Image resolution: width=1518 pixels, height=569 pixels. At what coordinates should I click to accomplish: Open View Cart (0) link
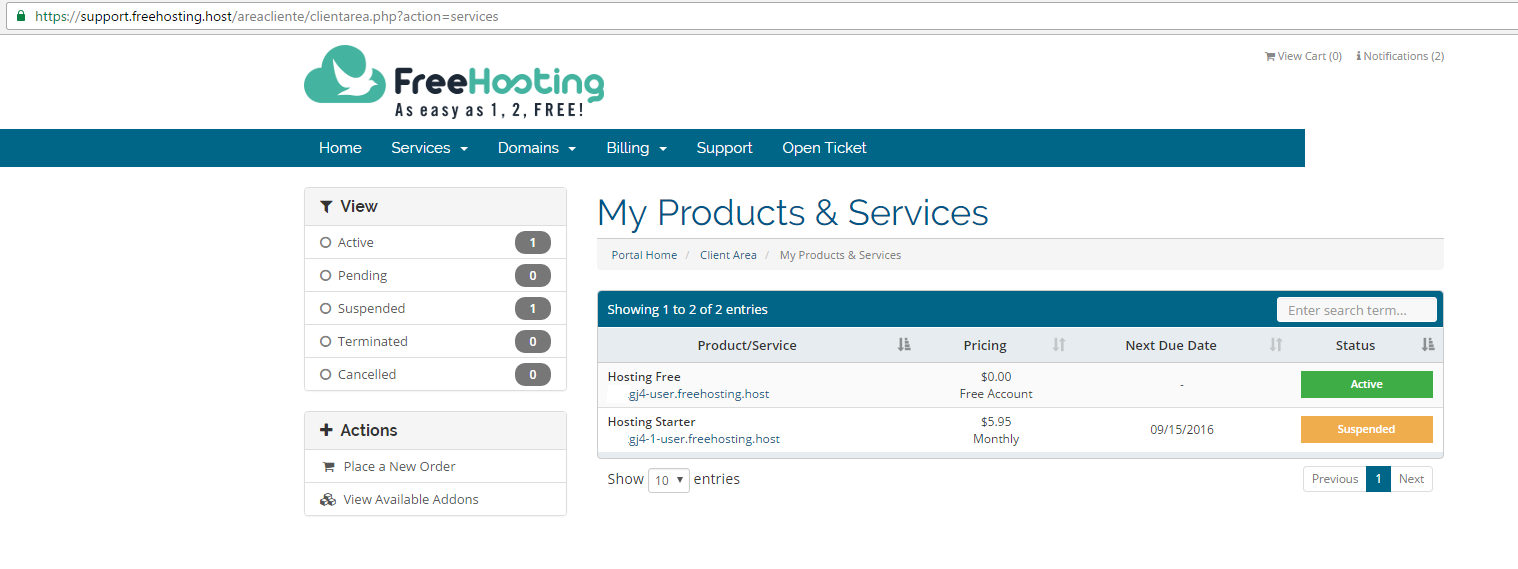(x=1303, y=56)
